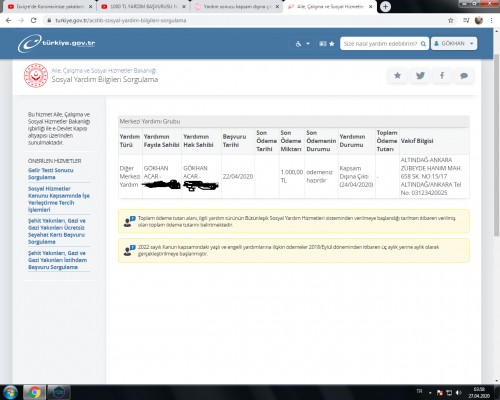500x400 pixels.
Task: Click the taskbar clock showing 27.04.2020
Action: [479, 392]
